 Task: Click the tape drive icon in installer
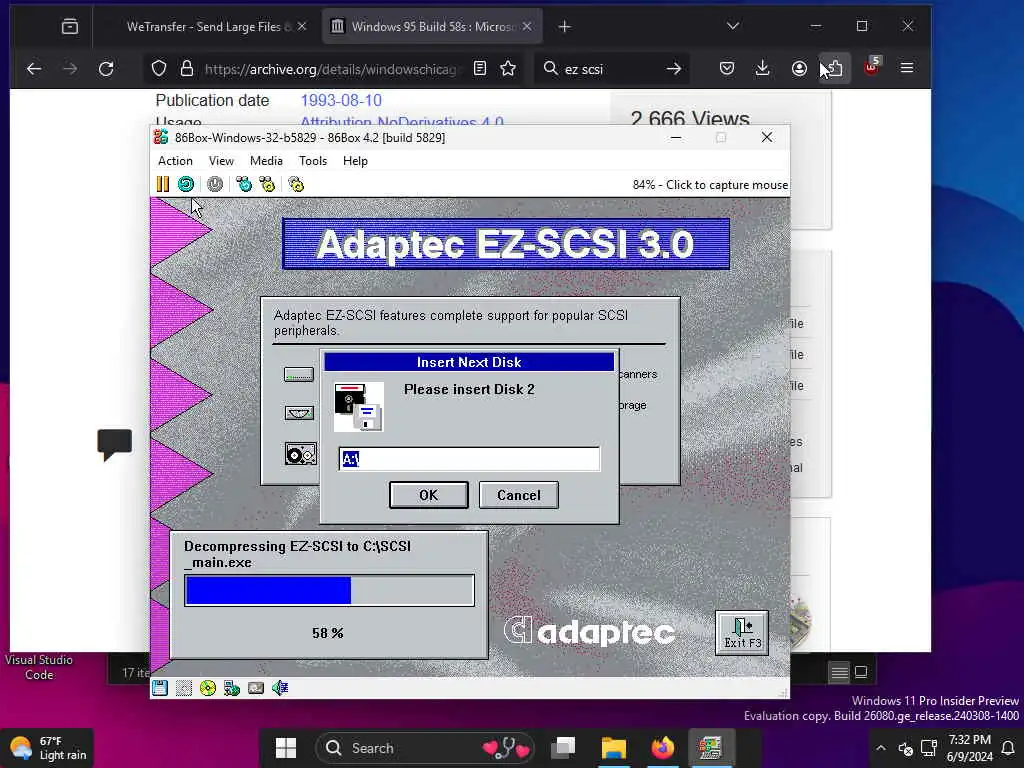300,453
